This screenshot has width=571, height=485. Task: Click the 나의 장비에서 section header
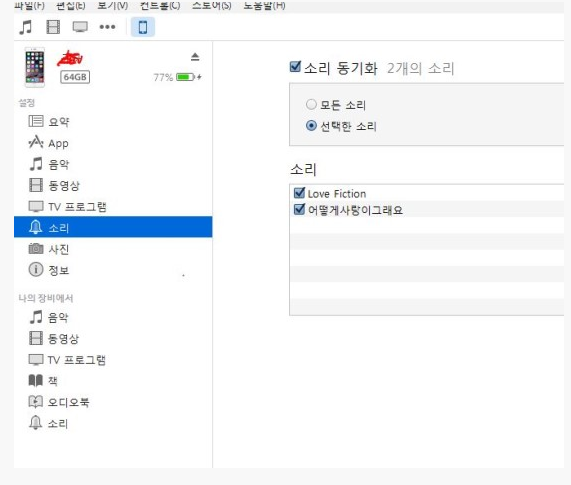[x=46, y=298]
